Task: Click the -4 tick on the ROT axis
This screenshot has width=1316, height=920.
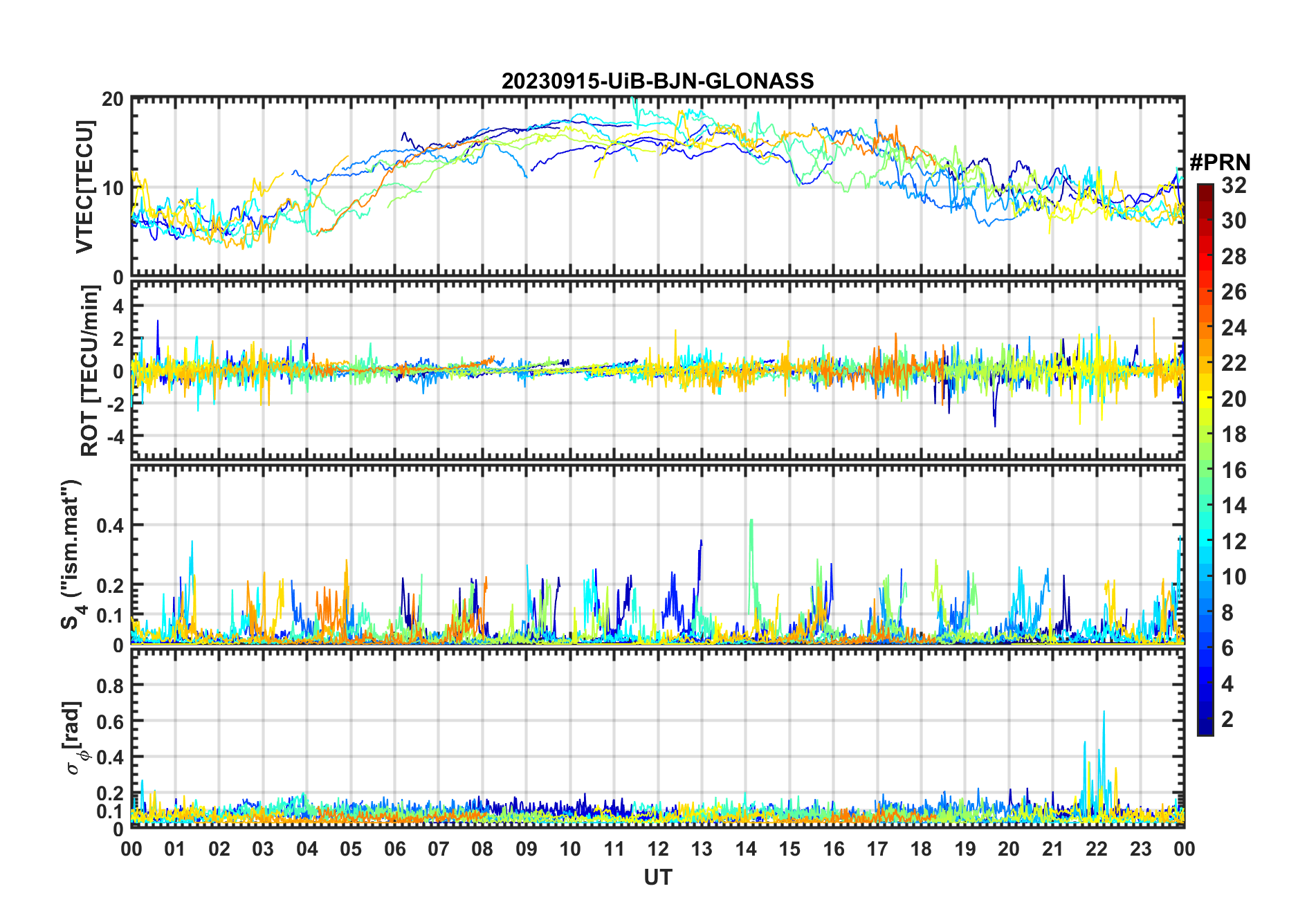Action: (x=115, y=436)
